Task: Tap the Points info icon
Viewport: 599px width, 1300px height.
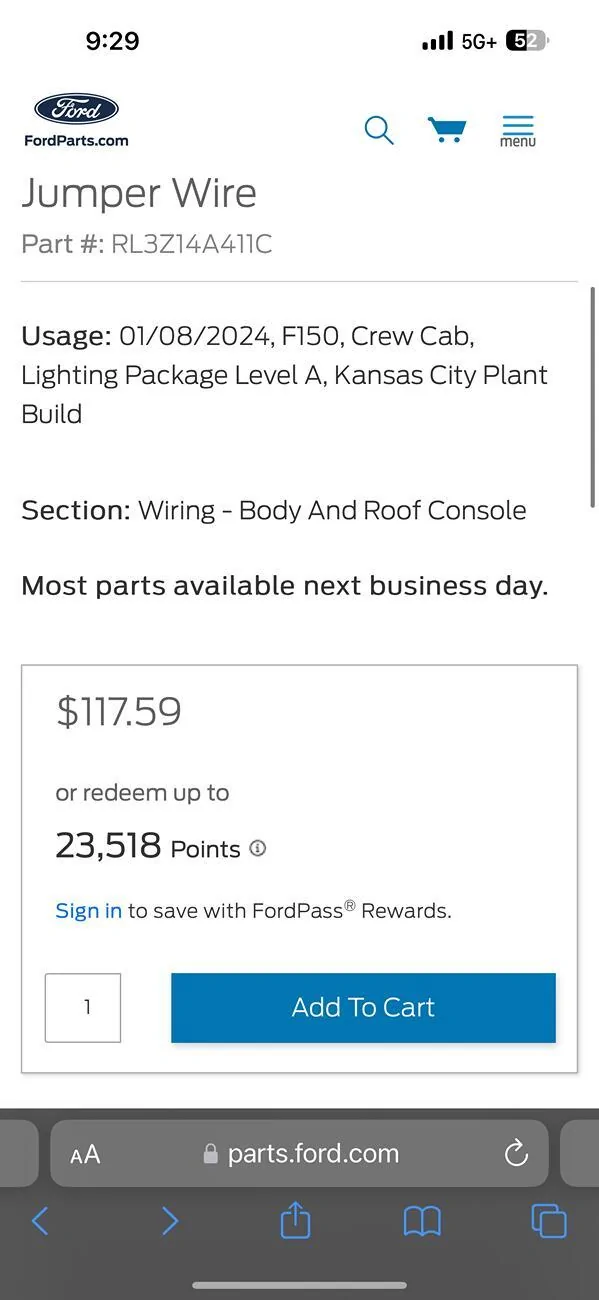Action: point(256,848)
